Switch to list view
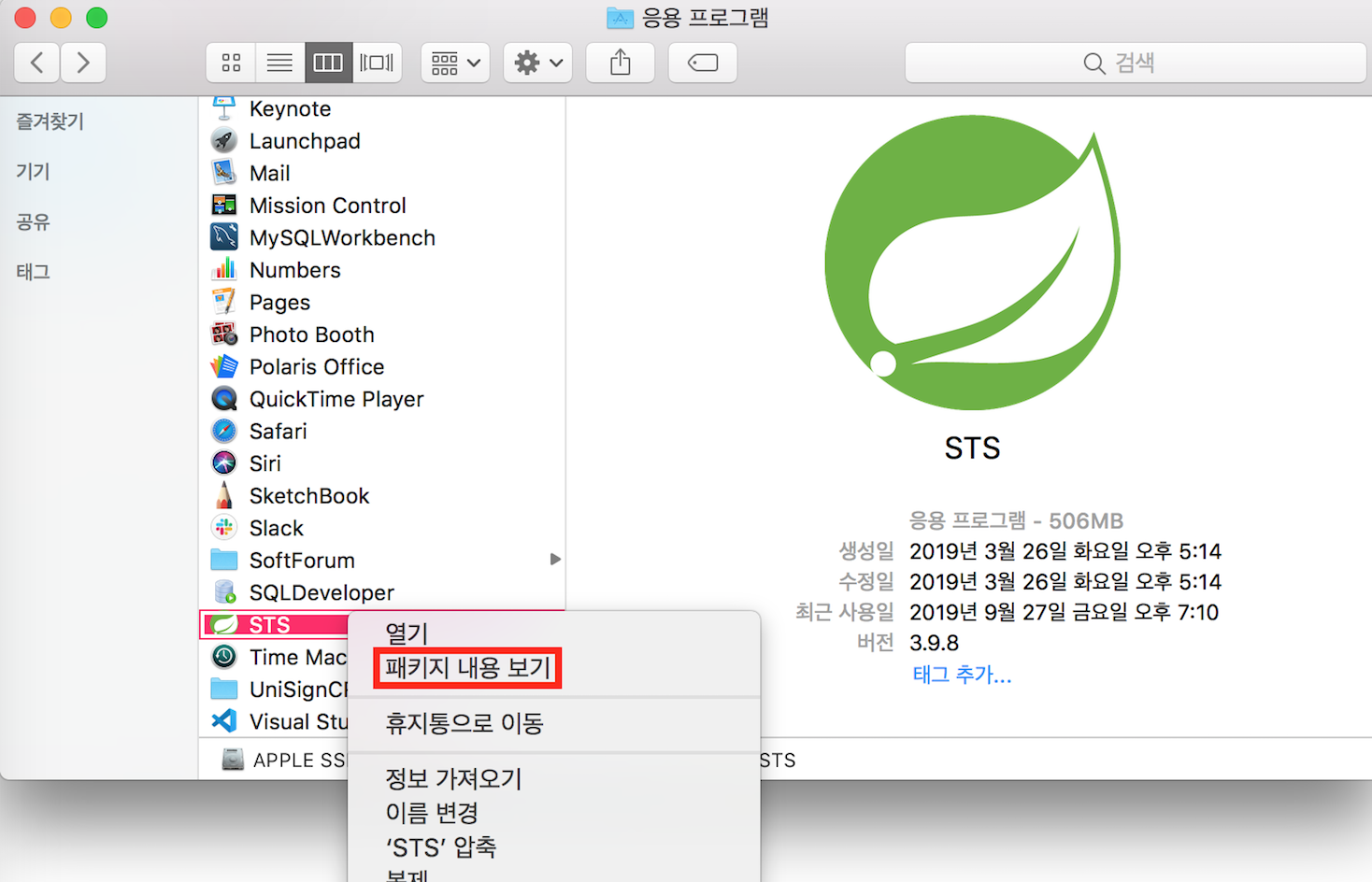Viewport: 1372px width, 882px height. coord(279,63)
